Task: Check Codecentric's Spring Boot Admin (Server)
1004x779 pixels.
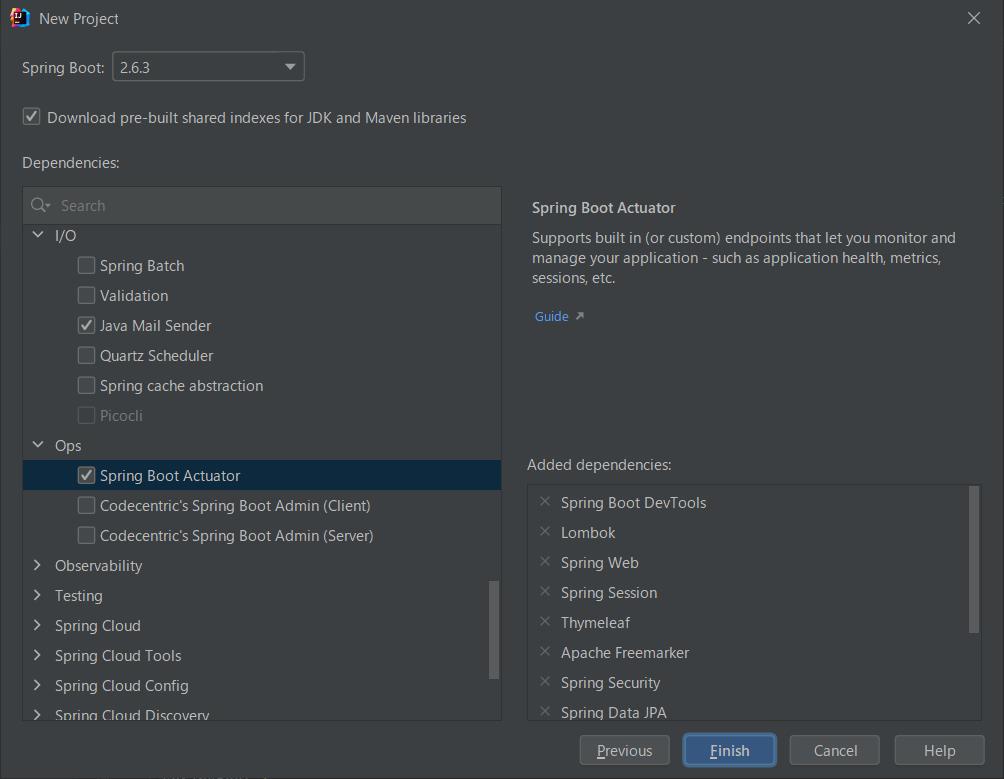Action: pos(86,535)
